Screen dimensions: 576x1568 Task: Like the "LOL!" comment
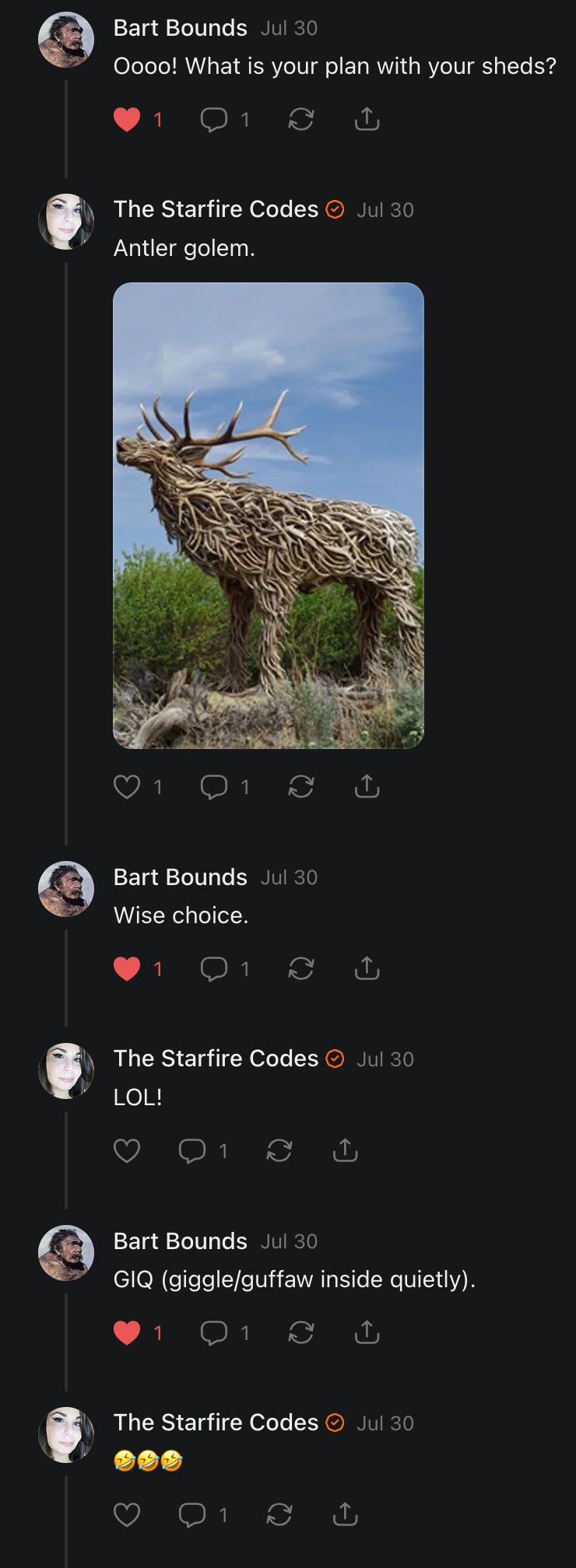[127, 1150]
